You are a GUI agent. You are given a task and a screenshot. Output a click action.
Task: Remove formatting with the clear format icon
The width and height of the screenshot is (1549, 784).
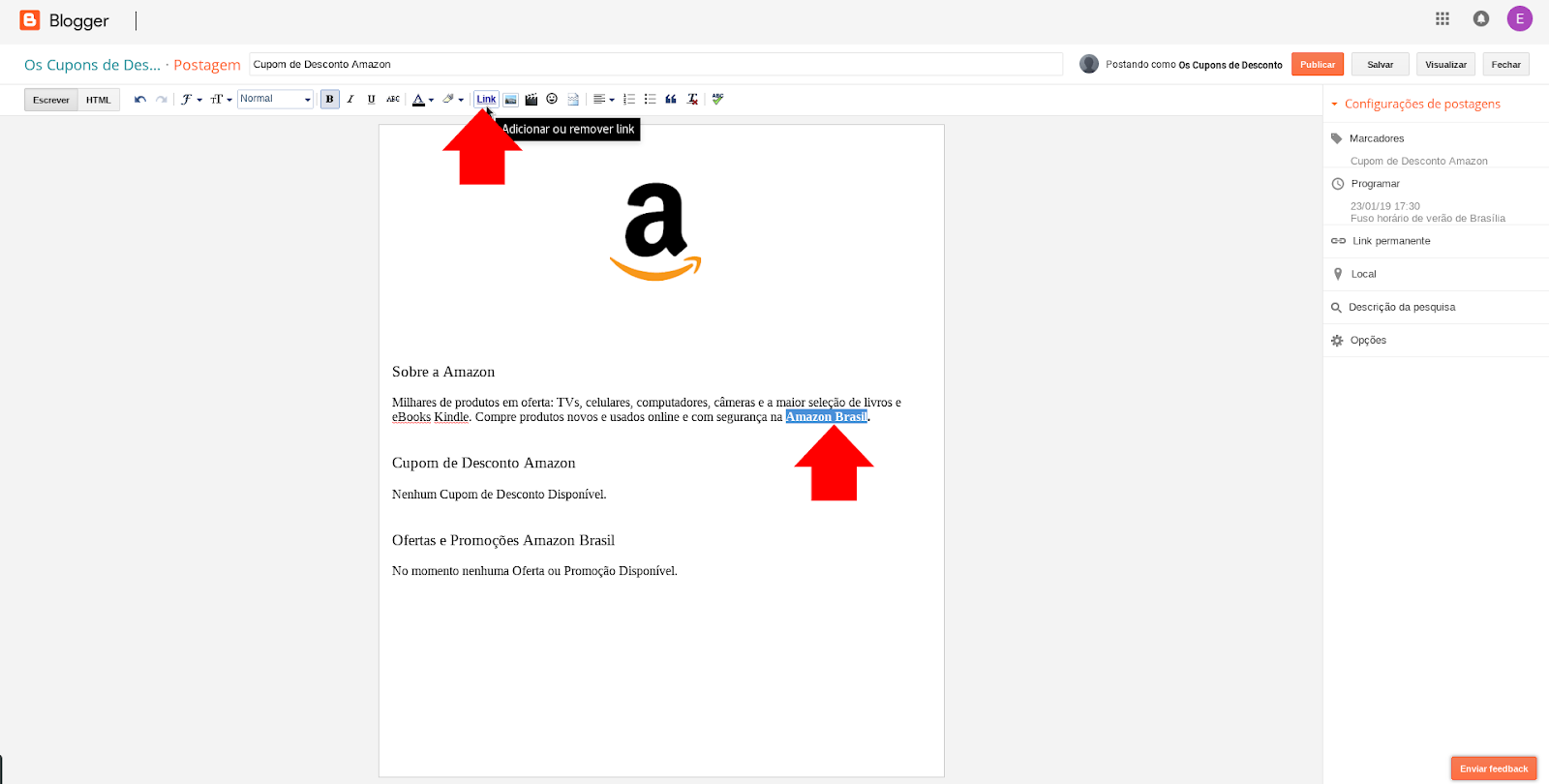pos(692,100)
